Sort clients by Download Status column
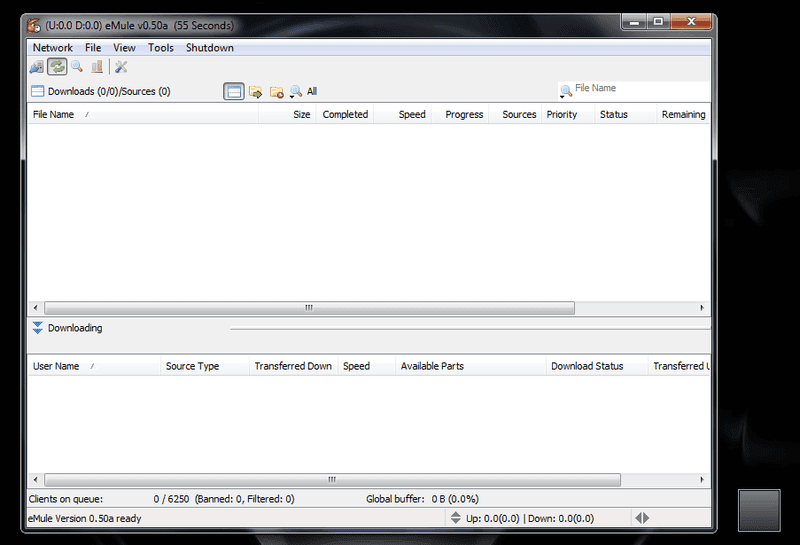 coord(596,366)
